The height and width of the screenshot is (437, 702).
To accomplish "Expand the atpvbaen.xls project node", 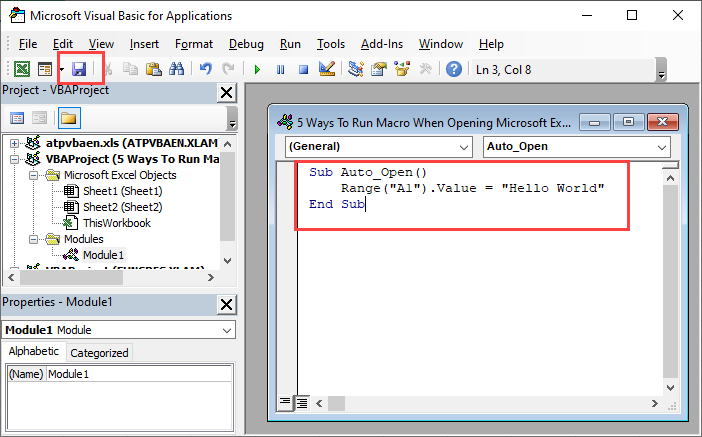I will pyautogui.click(x=14, y=143).
